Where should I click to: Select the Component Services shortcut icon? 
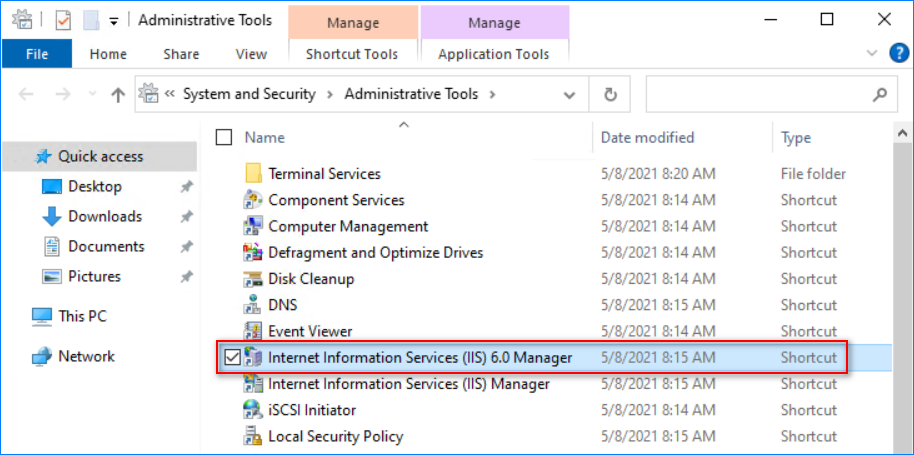click(252, 200)
